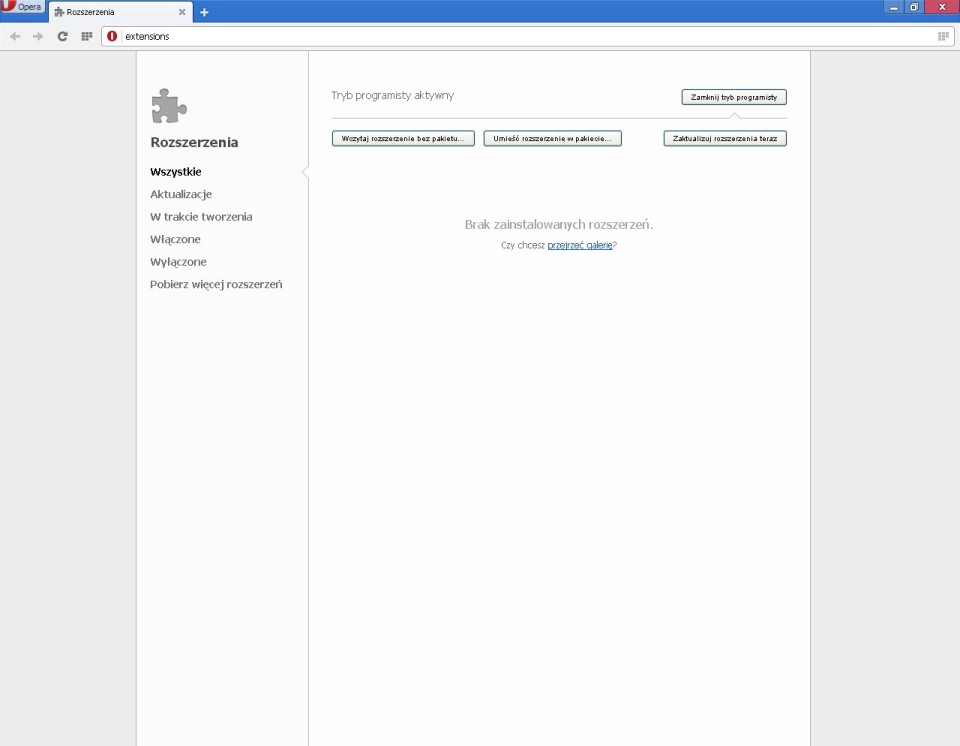Image resolution: width=960 pixels, height=746 pixels.
Task: Open the Opera main menu button
Action: point(23,7)
